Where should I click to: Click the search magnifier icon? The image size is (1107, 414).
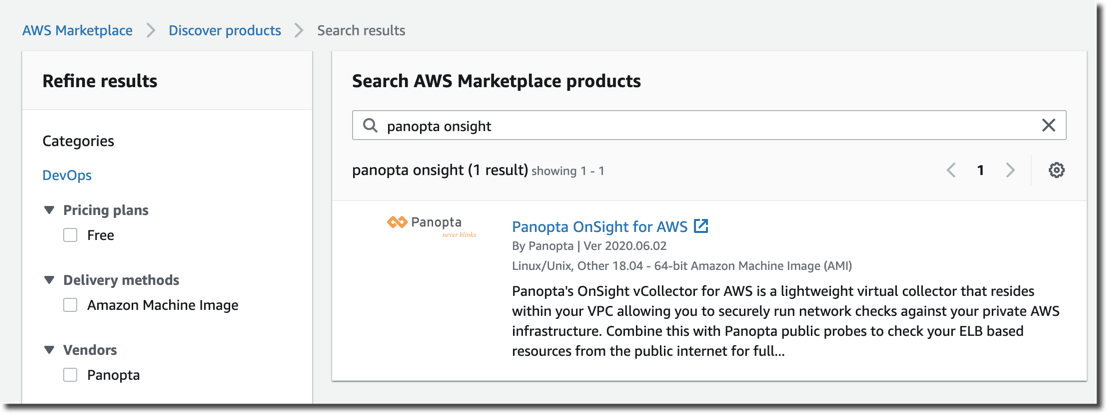[x=370, y=126]
